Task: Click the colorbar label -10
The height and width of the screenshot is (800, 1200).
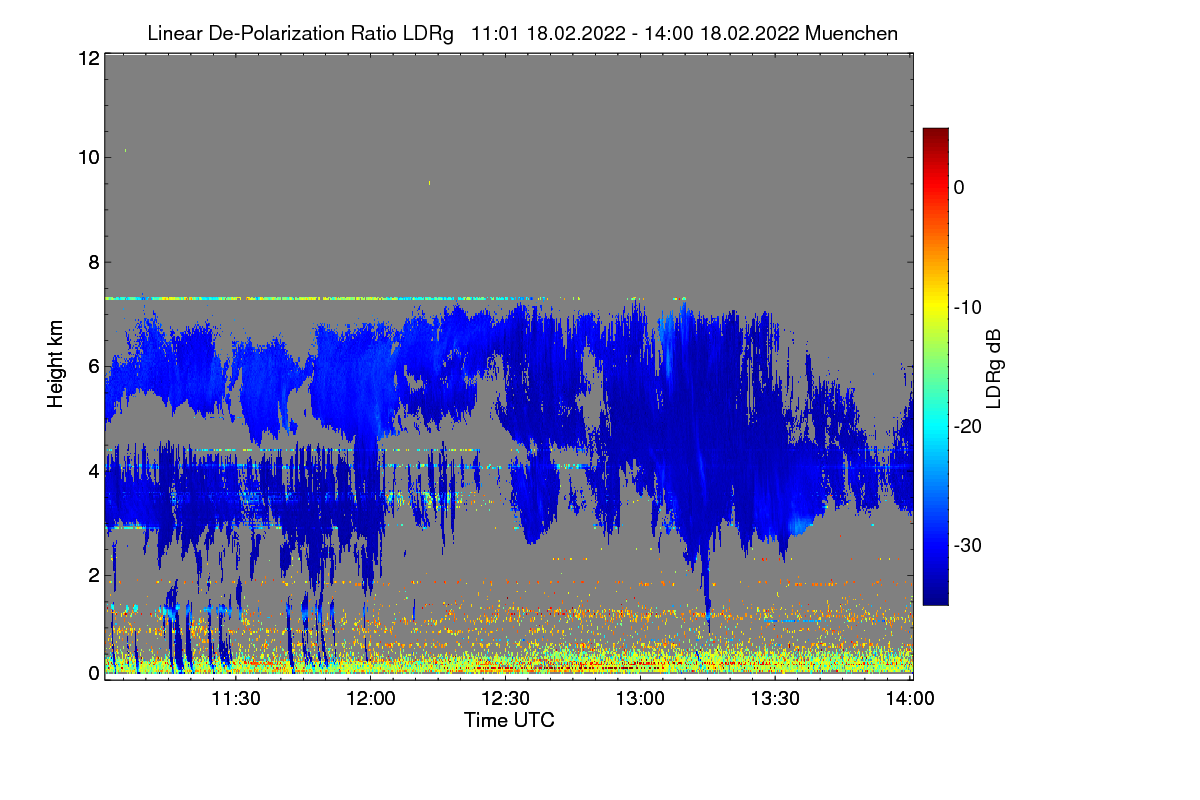Action: click(x=969, y=306)
